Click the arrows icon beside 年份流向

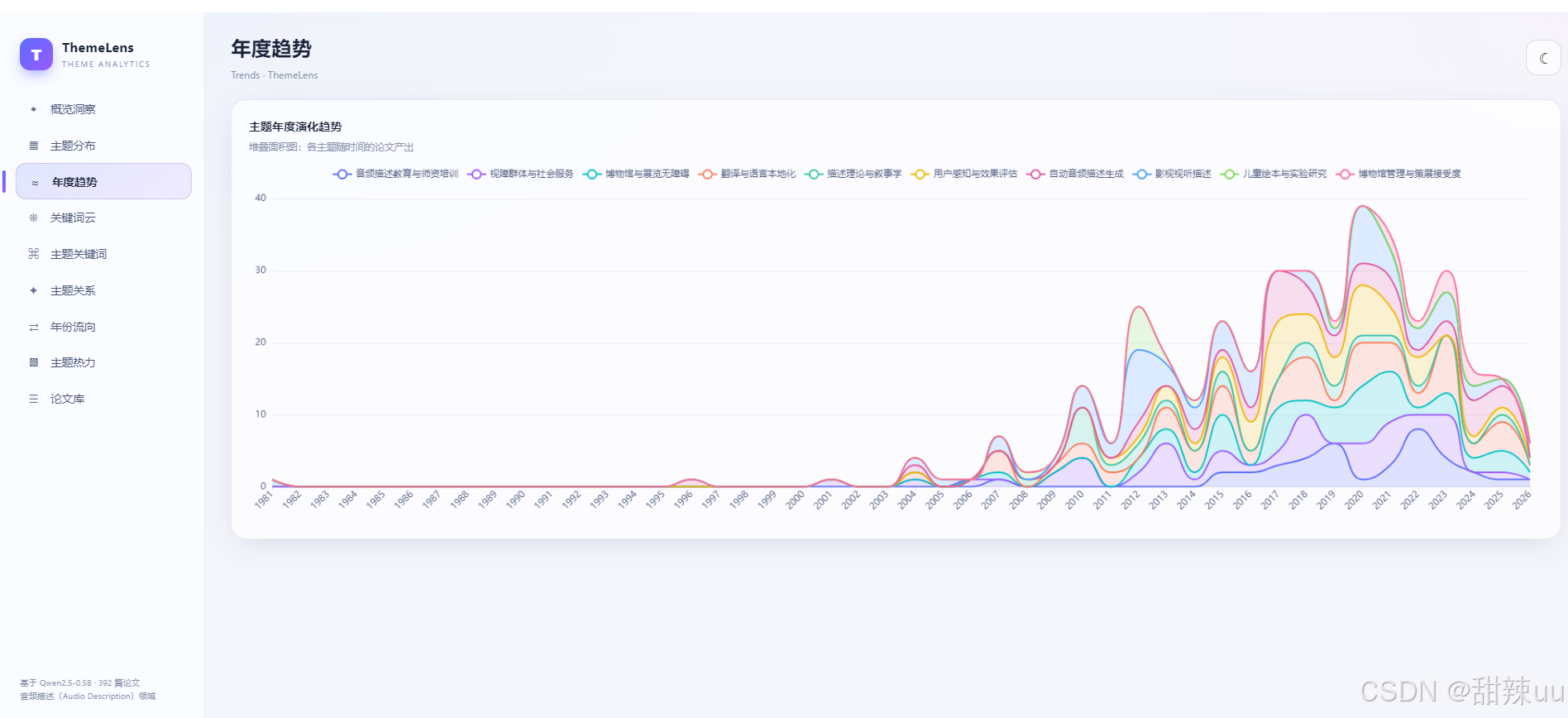(34, 327)
